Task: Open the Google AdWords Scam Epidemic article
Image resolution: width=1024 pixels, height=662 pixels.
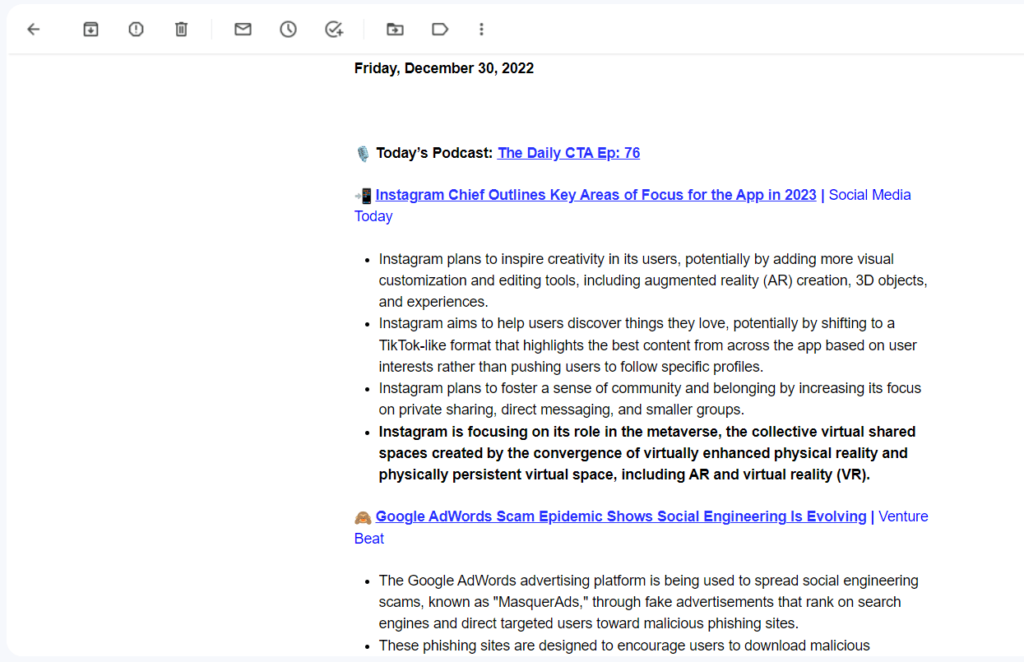Action: (621, 516)
